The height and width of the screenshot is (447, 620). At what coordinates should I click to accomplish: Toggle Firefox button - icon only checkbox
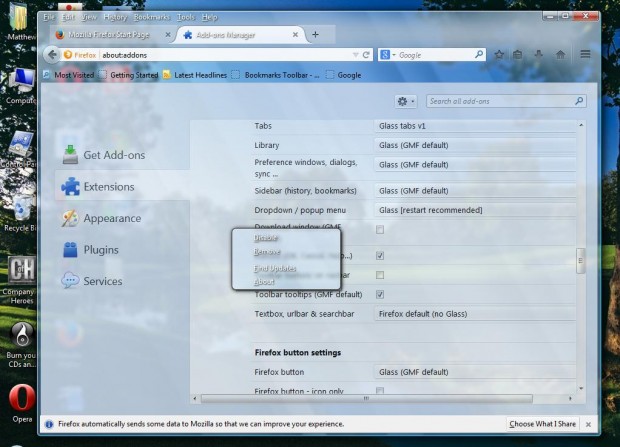click(380, 391)
